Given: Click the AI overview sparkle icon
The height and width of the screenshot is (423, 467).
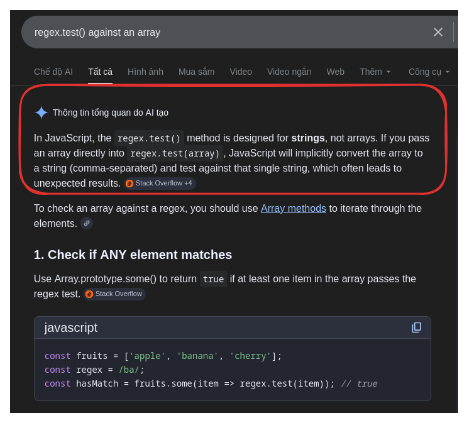Looking at the screenshot, I should click(41, 113).
